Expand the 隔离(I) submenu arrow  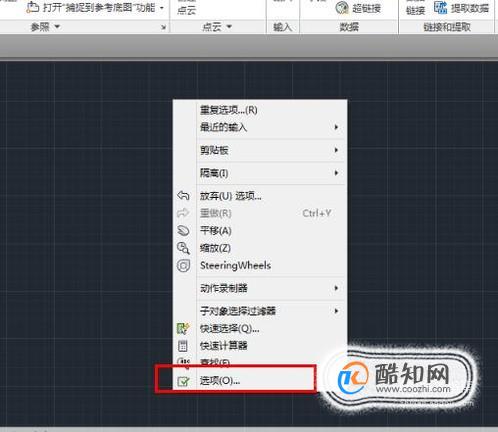click(x=336, y=173)
